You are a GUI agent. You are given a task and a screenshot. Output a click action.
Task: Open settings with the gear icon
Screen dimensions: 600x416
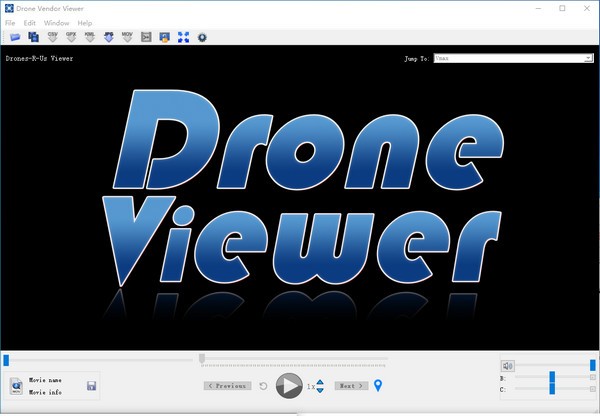pyautogui.click(x=202, y=37)
